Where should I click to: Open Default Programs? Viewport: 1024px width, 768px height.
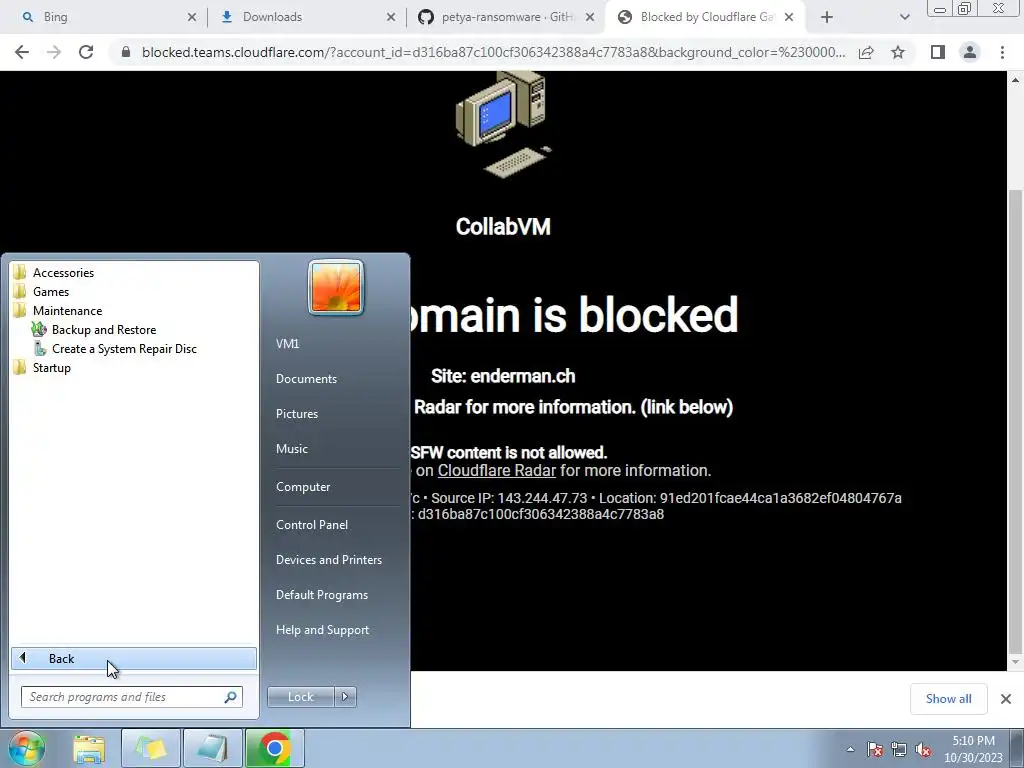322,595
